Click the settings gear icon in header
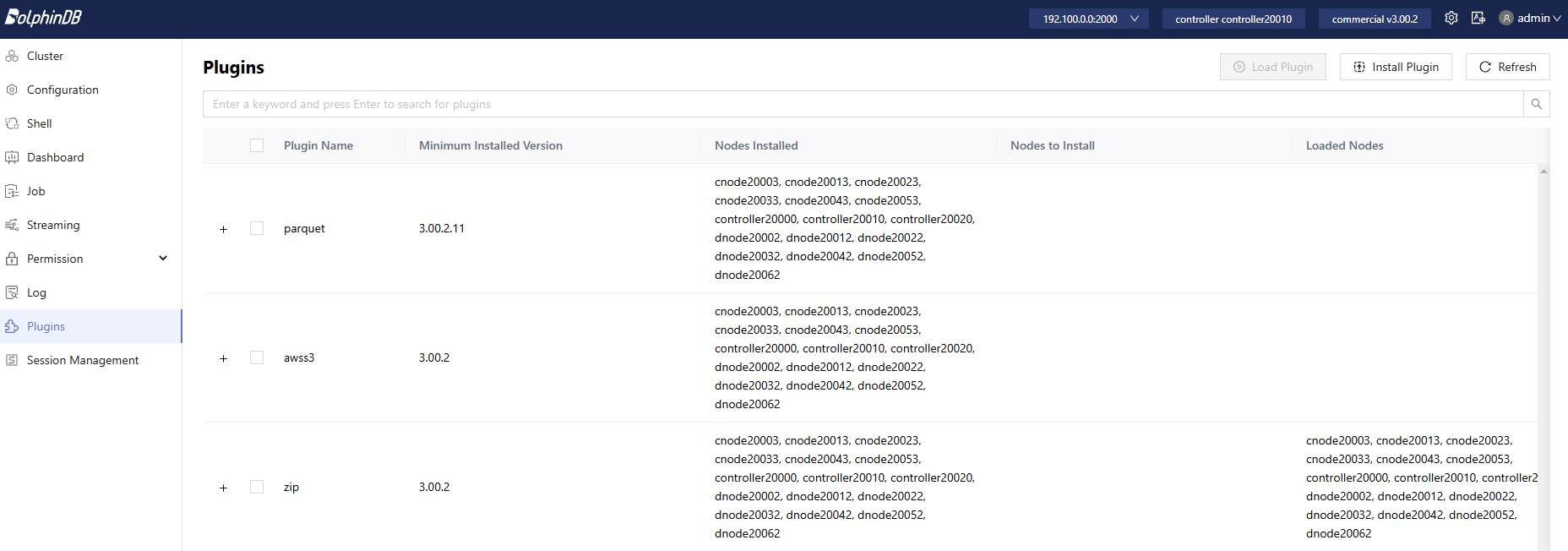Image resolution: width=1568 pixels, height=551 pixels. point(1451,18)
